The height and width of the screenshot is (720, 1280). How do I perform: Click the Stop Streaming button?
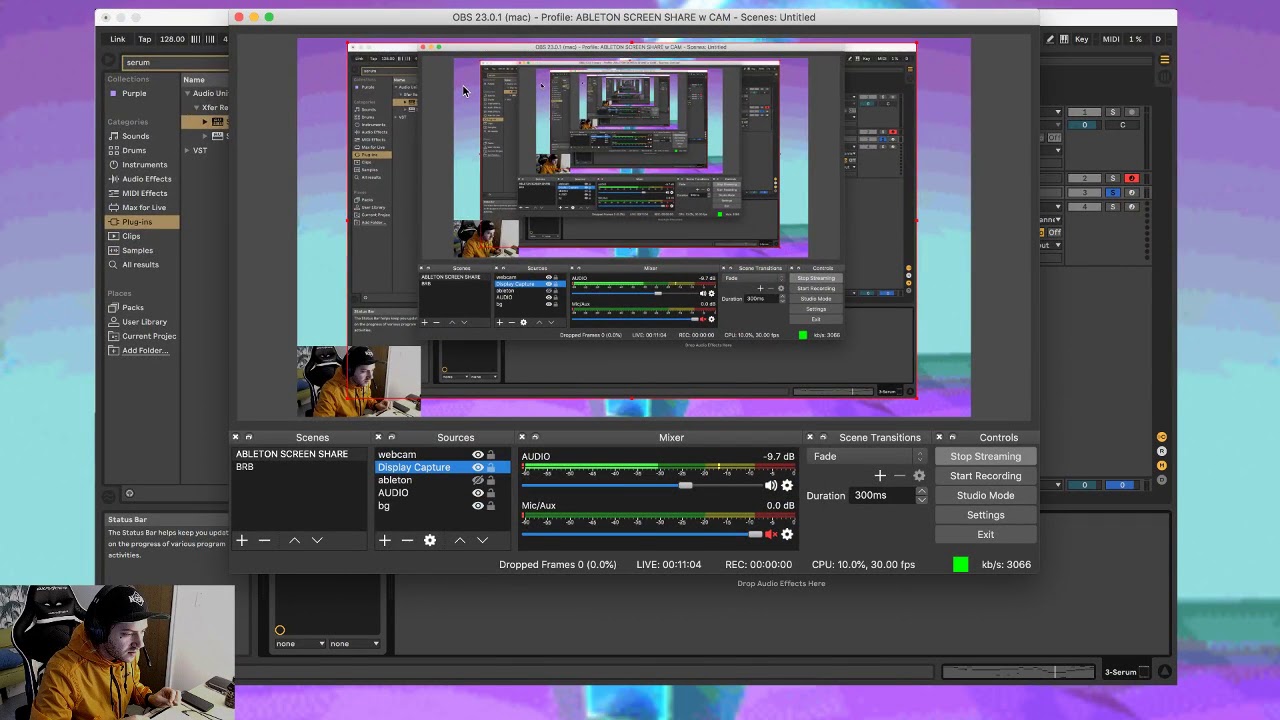click(985, 457)
